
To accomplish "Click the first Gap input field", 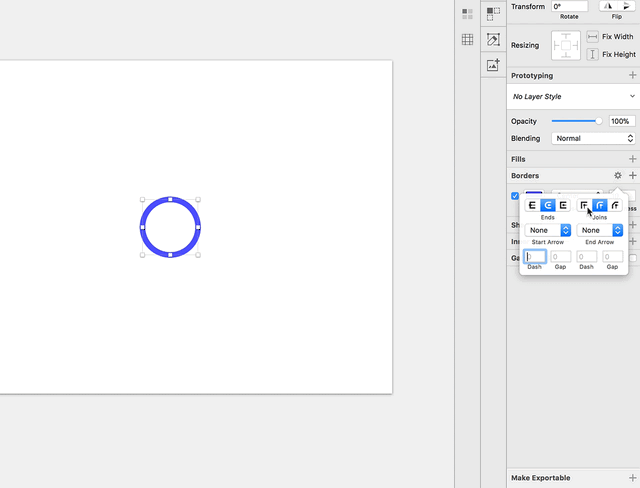I will pyautogui.click(x=560, y=257).
